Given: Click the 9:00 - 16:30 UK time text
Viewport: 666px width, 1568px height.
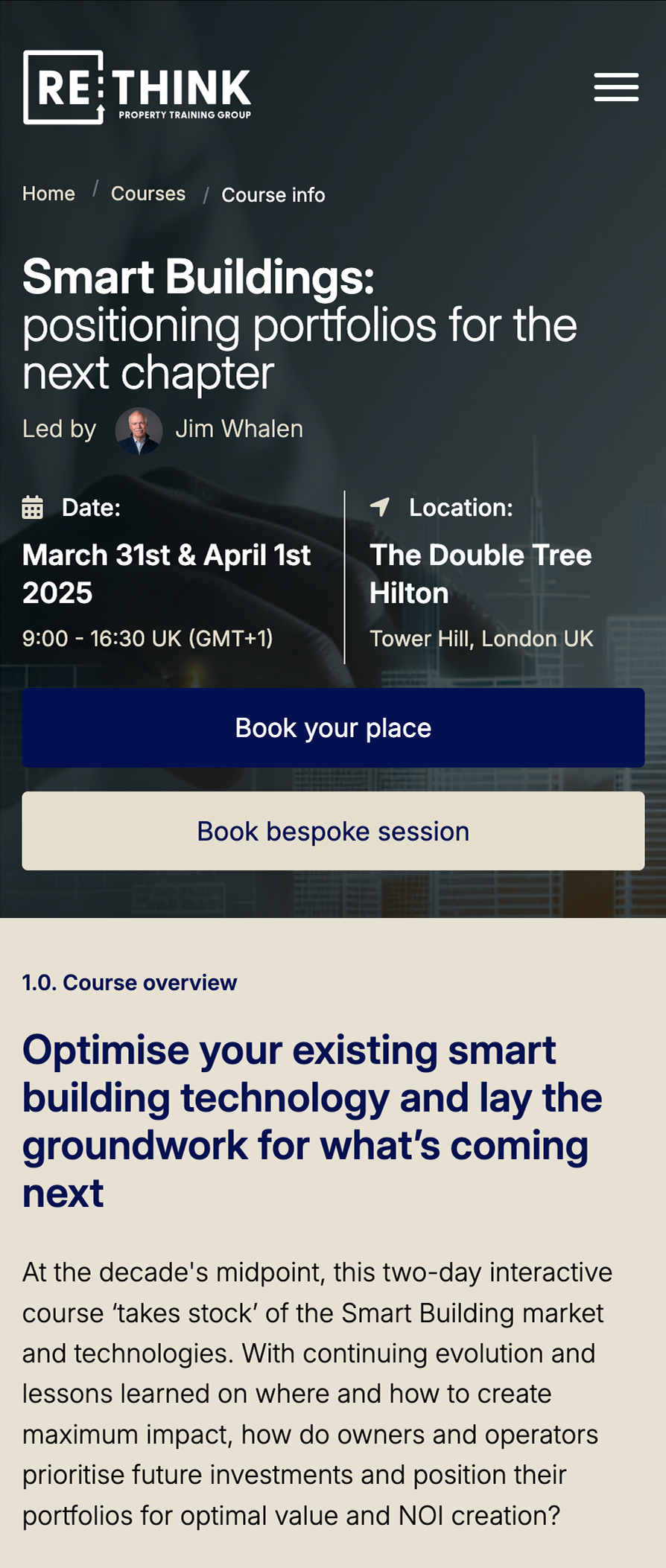Looking at the screenshot, I should [x=148, y=638].
